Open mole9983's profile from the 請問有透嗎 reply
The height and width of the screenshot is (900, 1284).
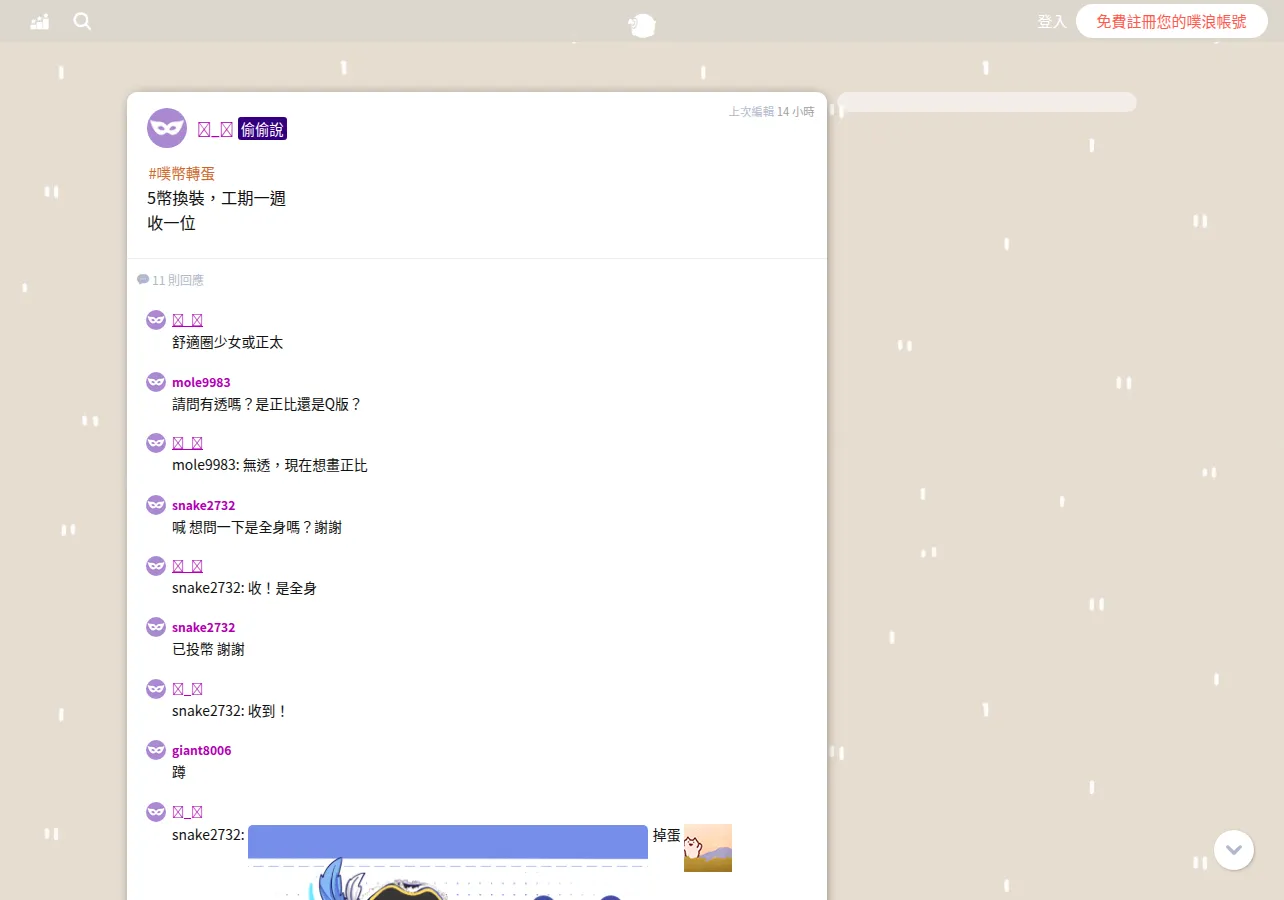pos(201,382)
